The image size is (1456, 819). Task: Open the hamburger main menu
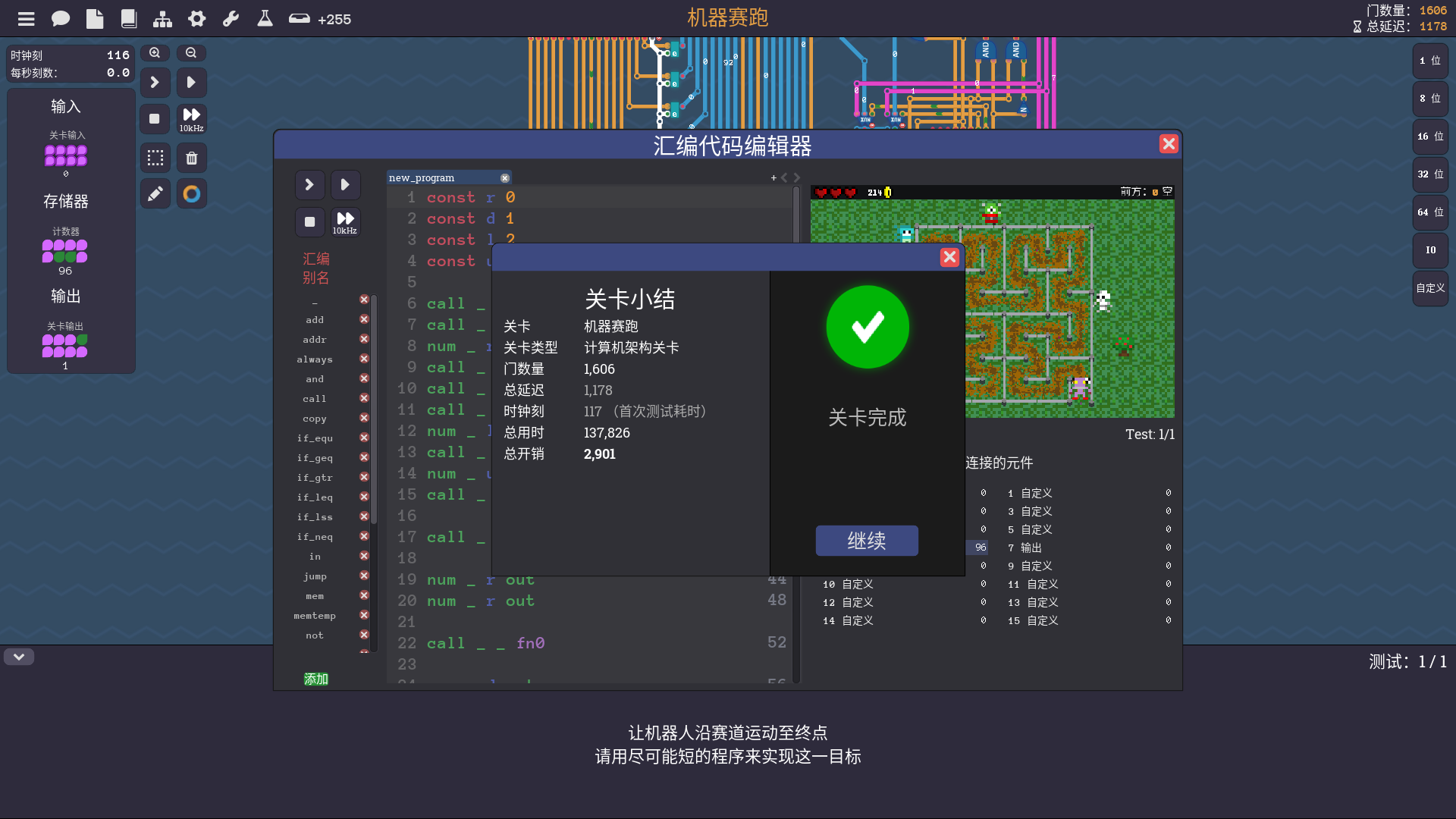pyautogui.click(x=27, y=19)
